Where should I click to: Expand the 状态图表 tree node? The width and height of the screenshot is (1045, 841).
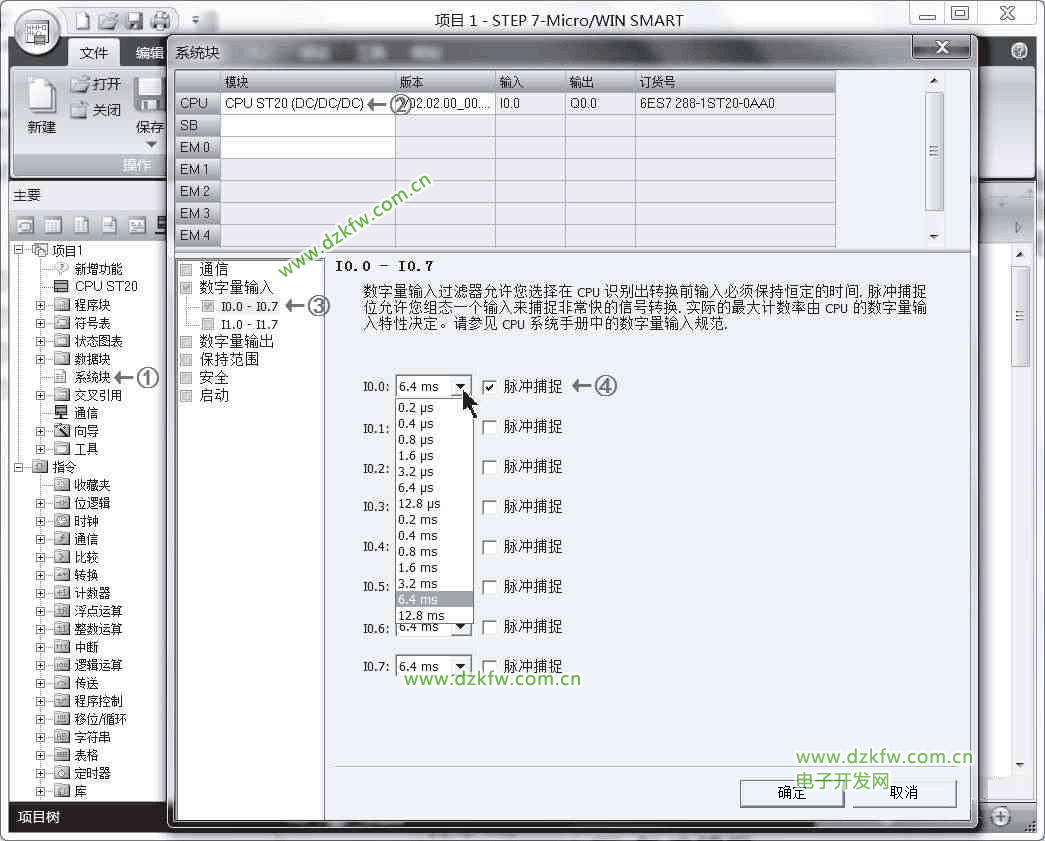pos(41,341)
